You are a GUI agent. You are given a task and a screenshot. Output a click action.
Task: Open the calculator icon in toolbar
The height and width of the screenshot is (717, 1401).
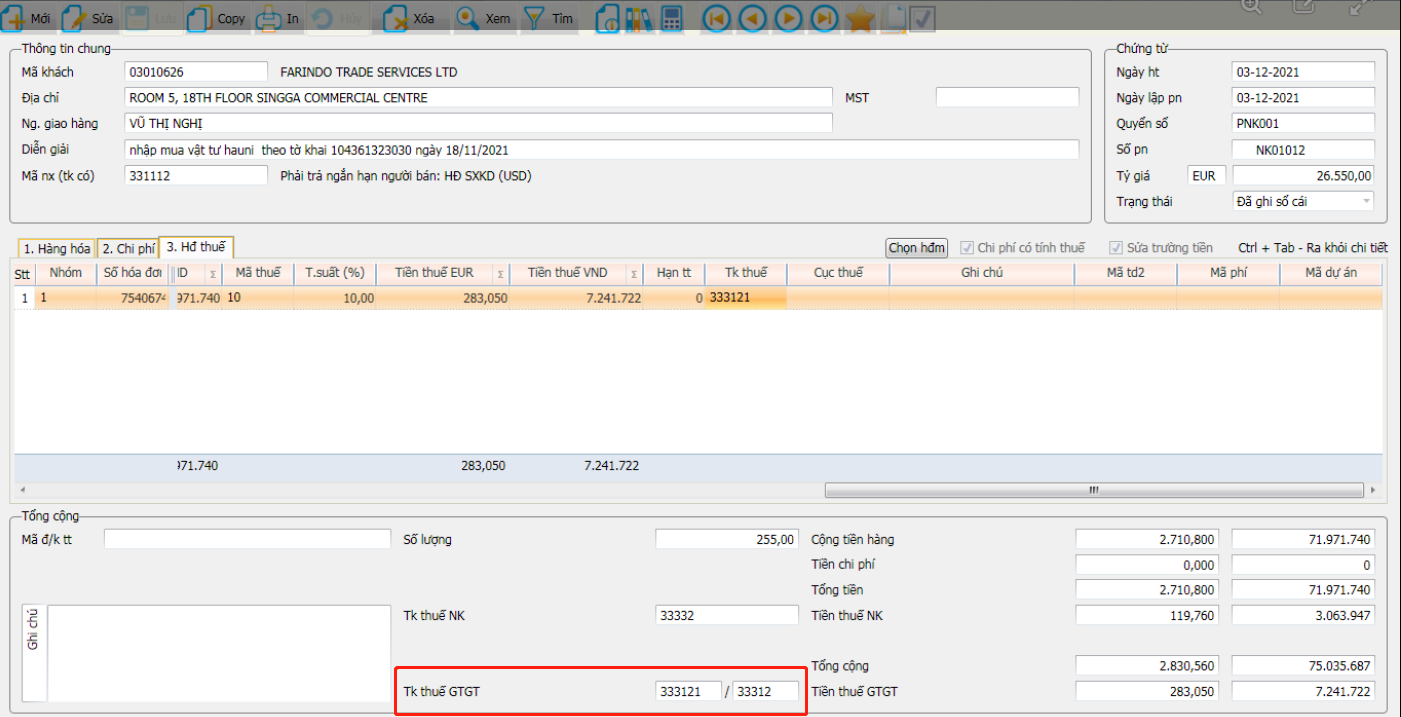(x=672, y=18)
